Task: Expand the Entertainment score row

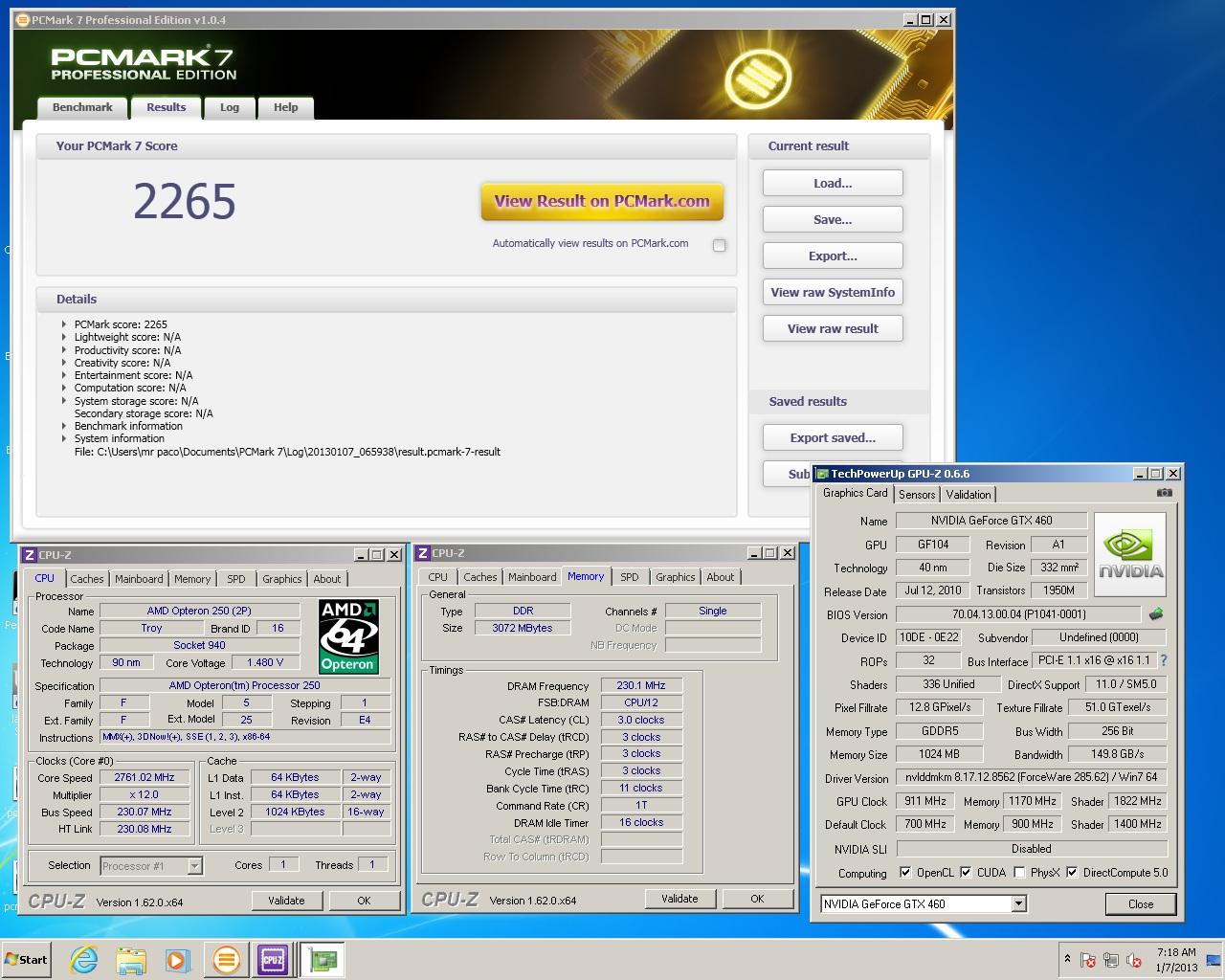Action: [64, 375]
